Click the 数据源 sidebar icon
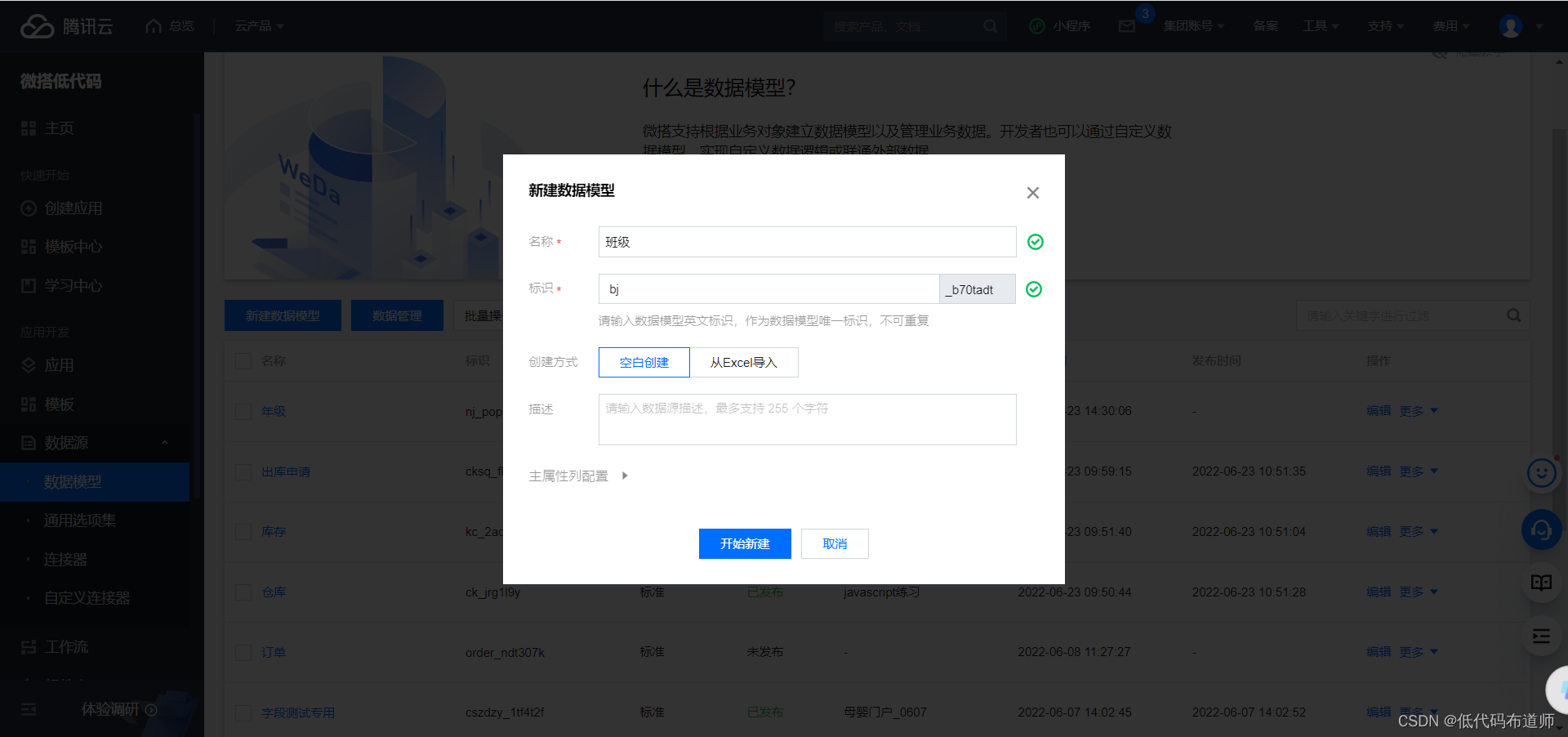The image size is (1568, 737). (29, 443)
